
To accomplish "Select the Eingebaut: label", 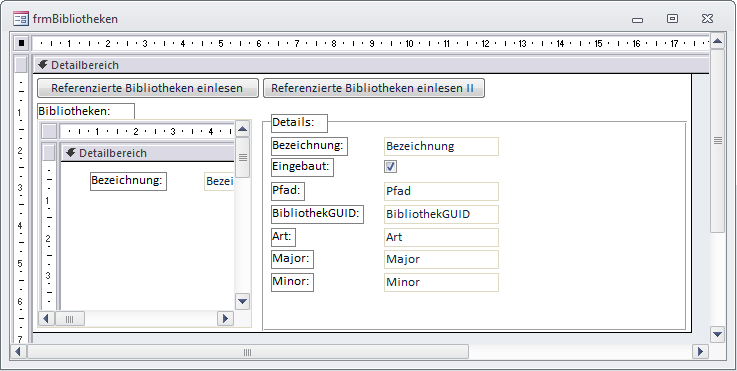I will [302, 167].
